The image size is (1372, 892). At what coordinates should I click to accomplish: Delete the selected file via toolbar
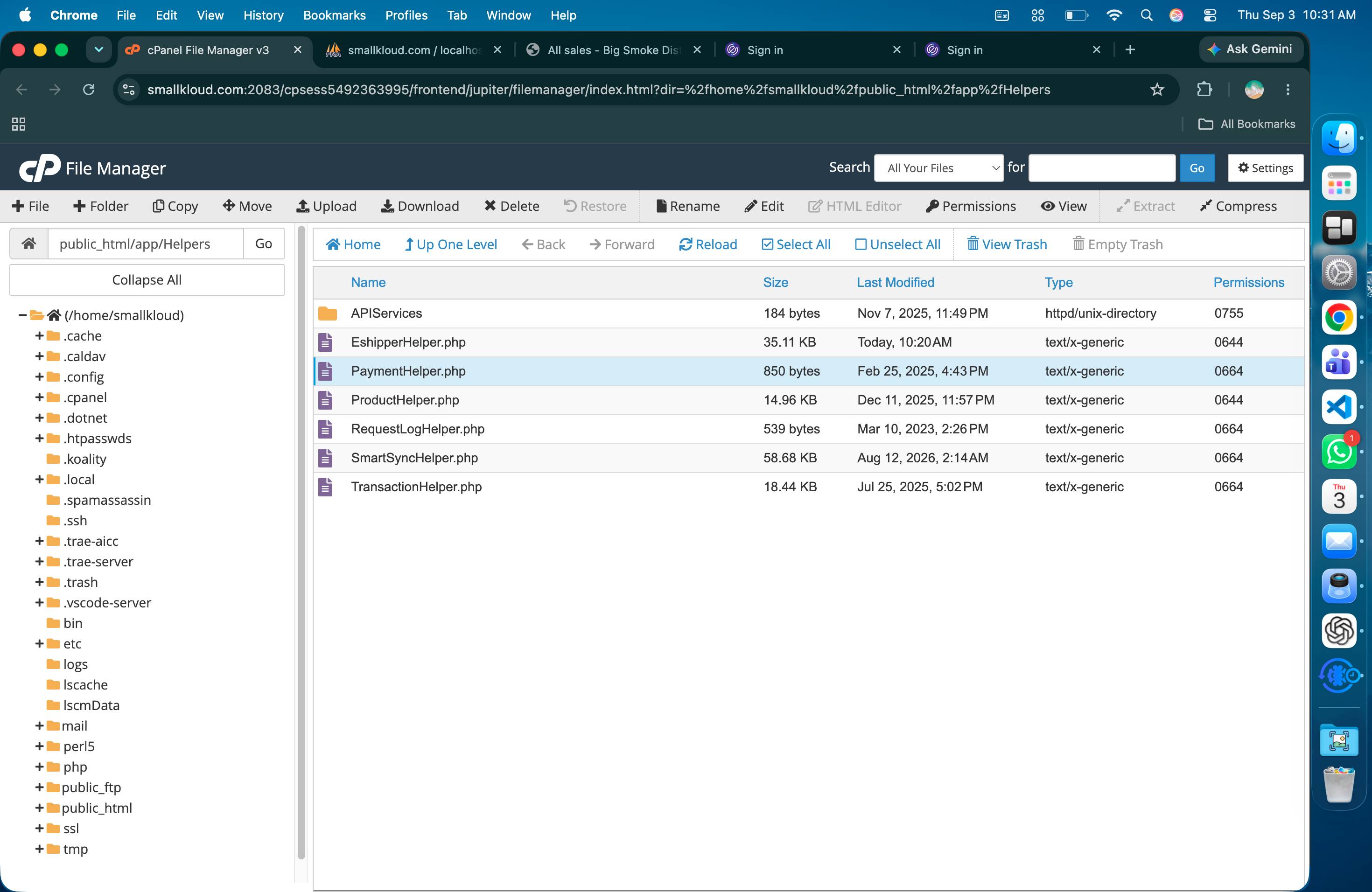pos(511,206)
